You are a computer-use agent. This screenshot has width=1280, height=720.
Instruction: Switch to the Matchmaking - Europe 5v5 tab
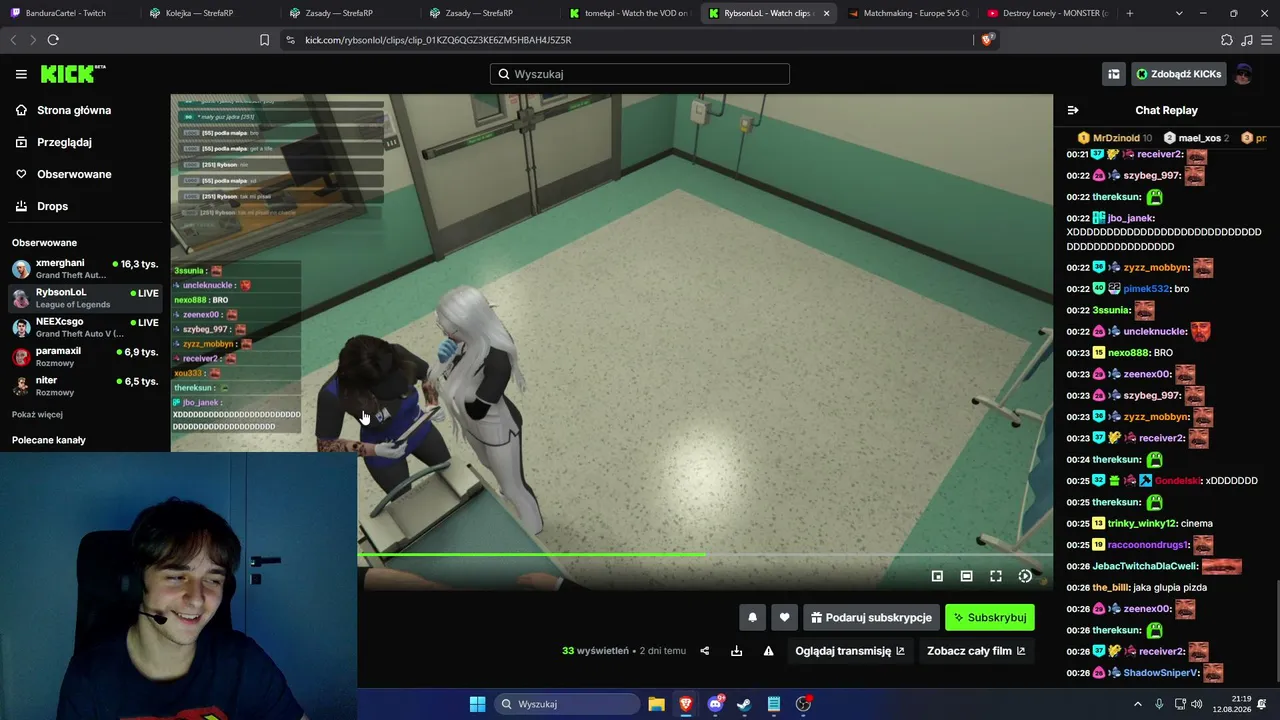pos(907,13)
